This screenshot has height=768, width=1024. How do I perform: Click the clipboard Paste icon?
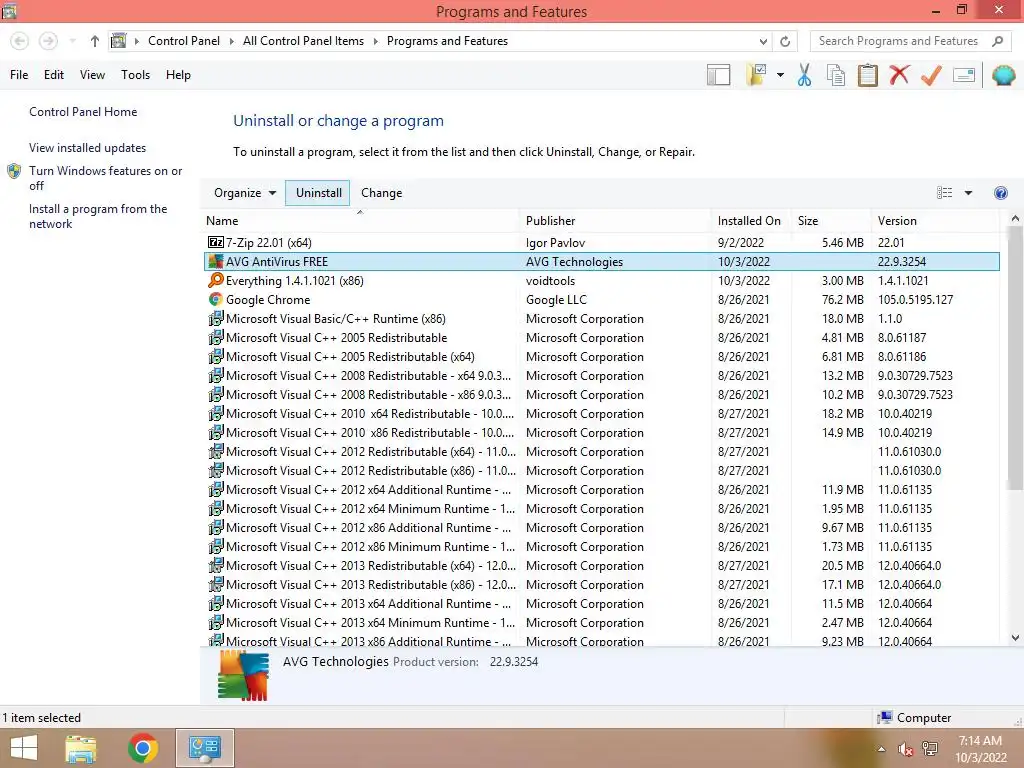coord(867,75)
